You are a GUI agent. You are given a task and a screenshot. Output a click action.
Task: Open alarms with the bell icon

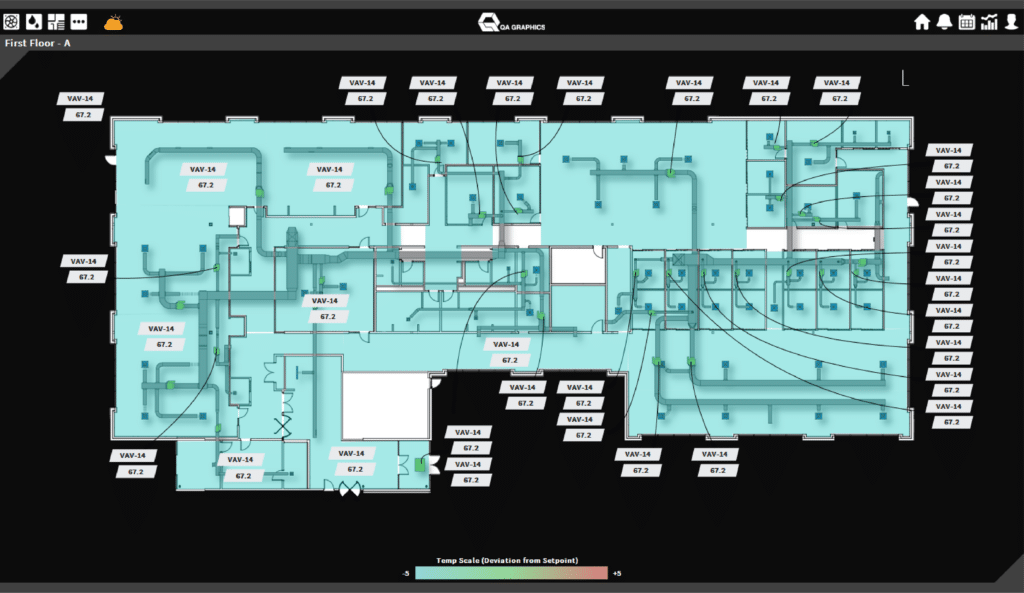click(x=944, y=22)
